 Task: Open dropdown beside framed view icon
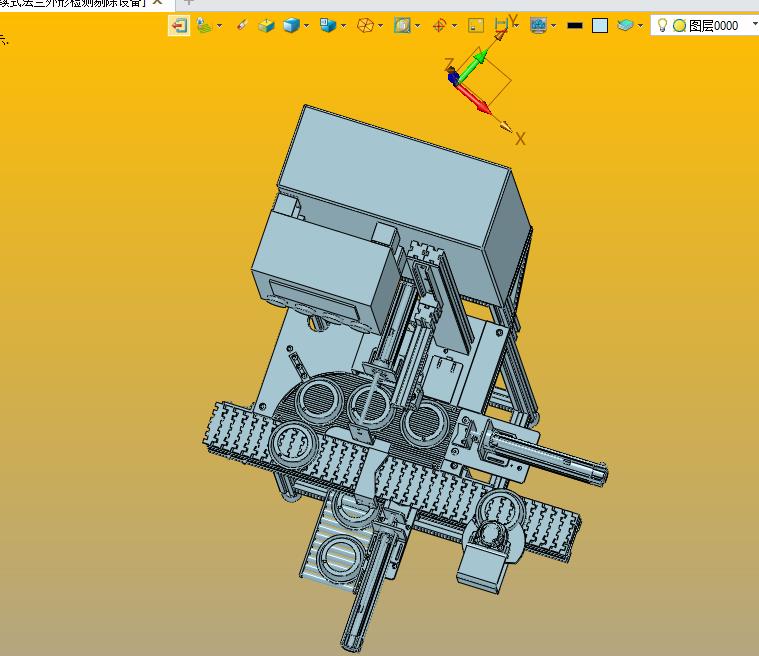417,26
